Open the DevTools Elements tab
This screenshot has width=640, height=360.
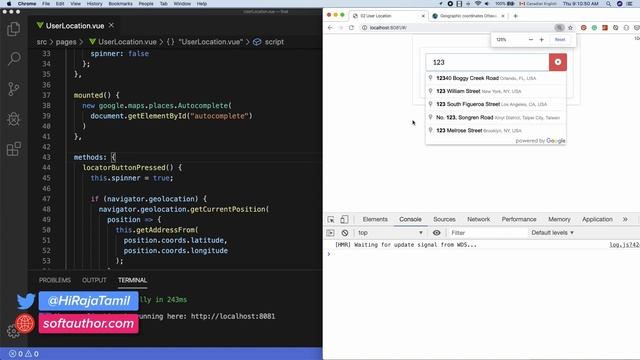click(375, 219)
